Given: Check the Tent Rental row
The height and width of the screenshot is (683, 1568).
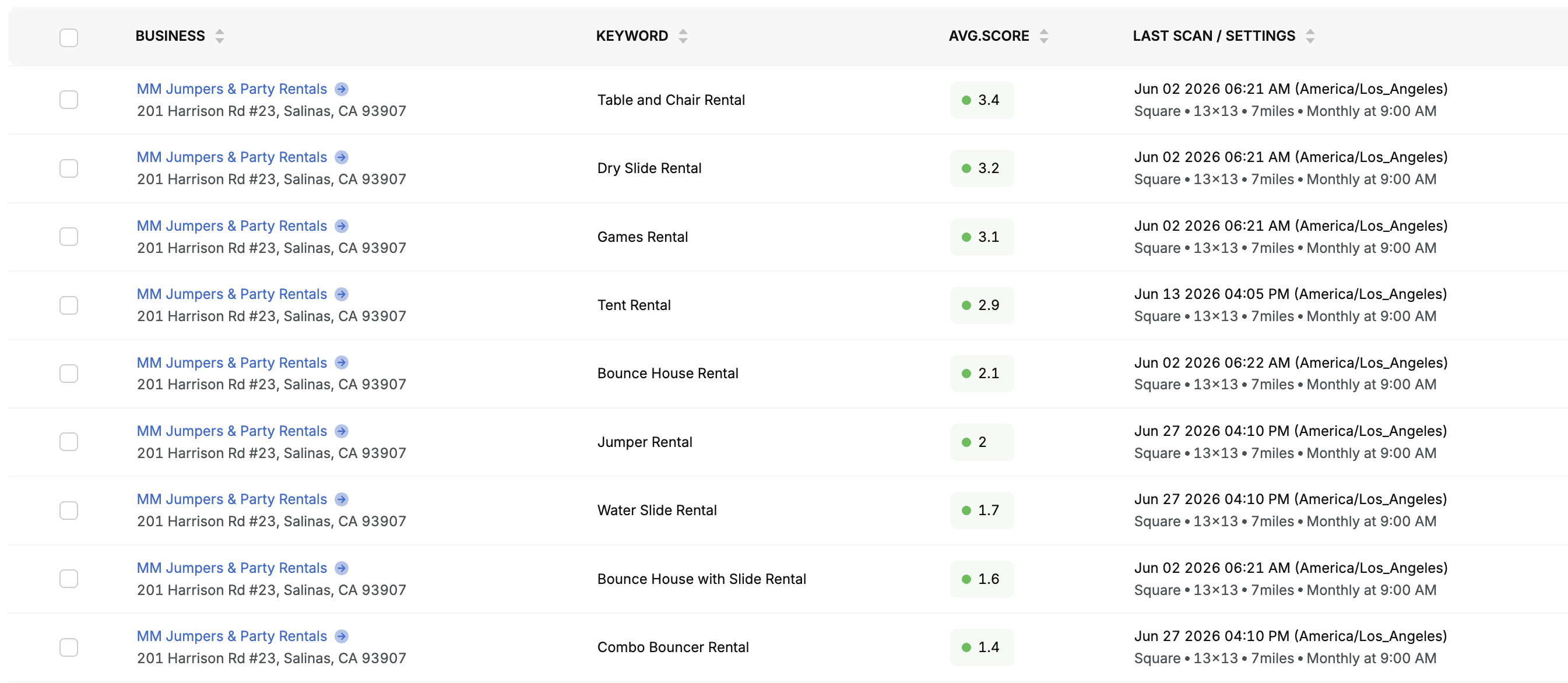Looking at the screenshot, I should pos(69,305).
